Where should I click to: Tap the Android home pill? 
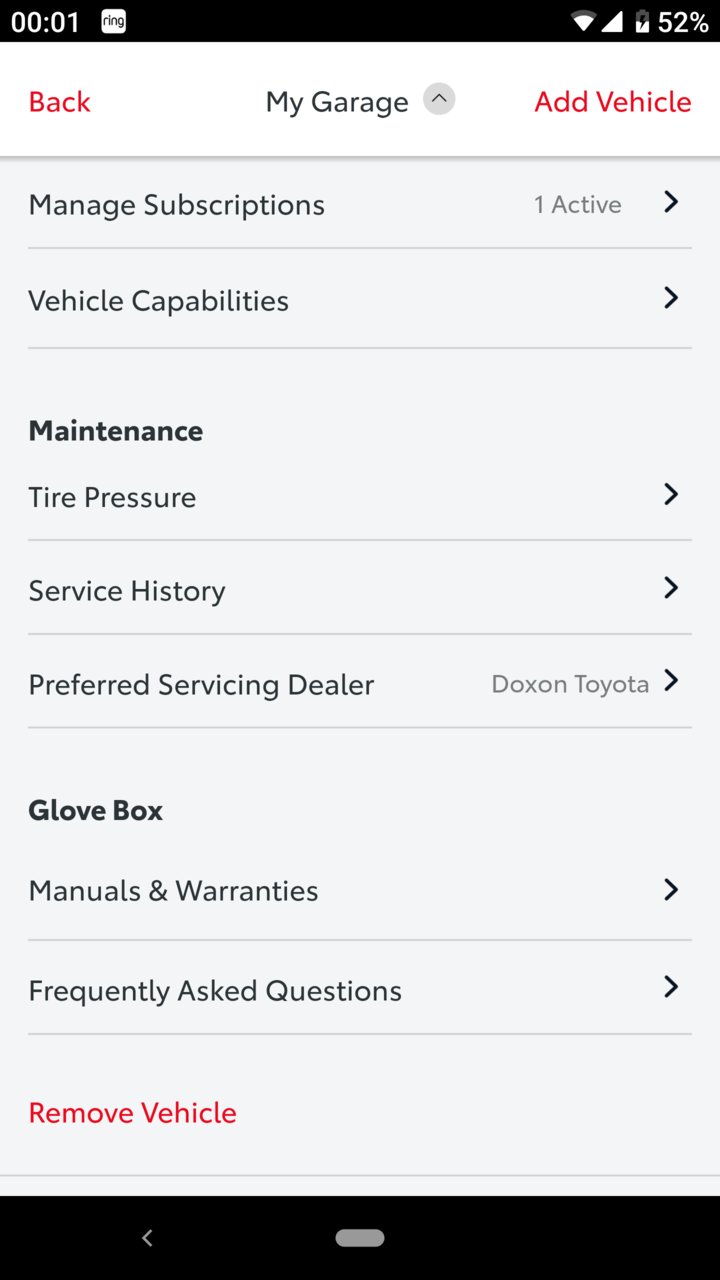(360, 1238)
